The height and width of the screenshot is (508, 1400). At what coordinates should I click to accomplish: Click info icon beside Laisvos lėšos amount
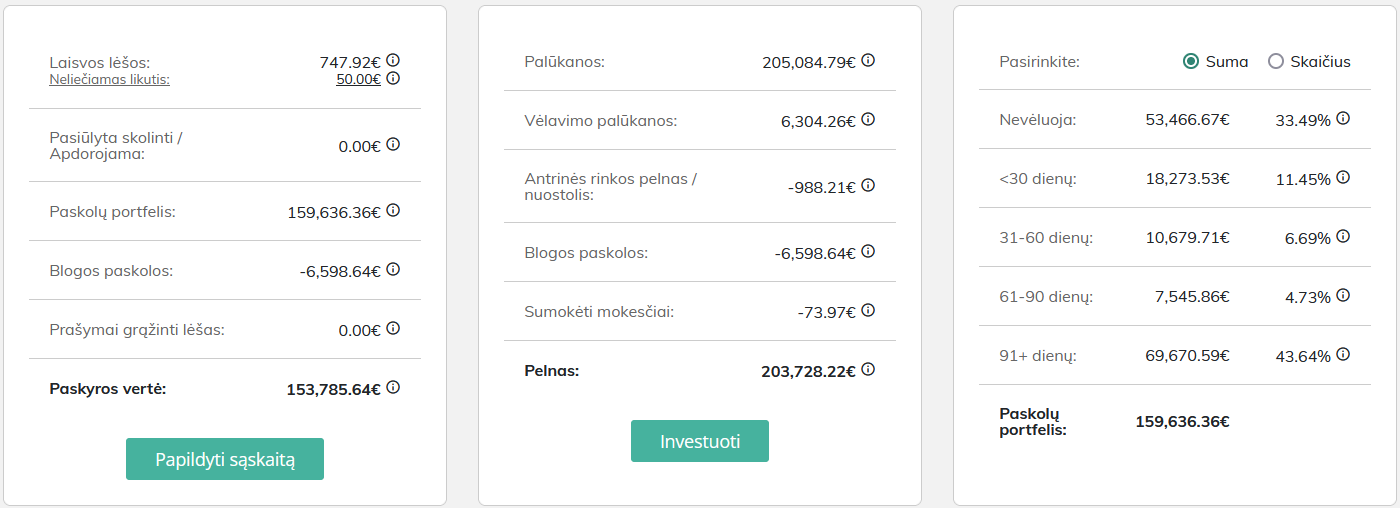[393, 60]
